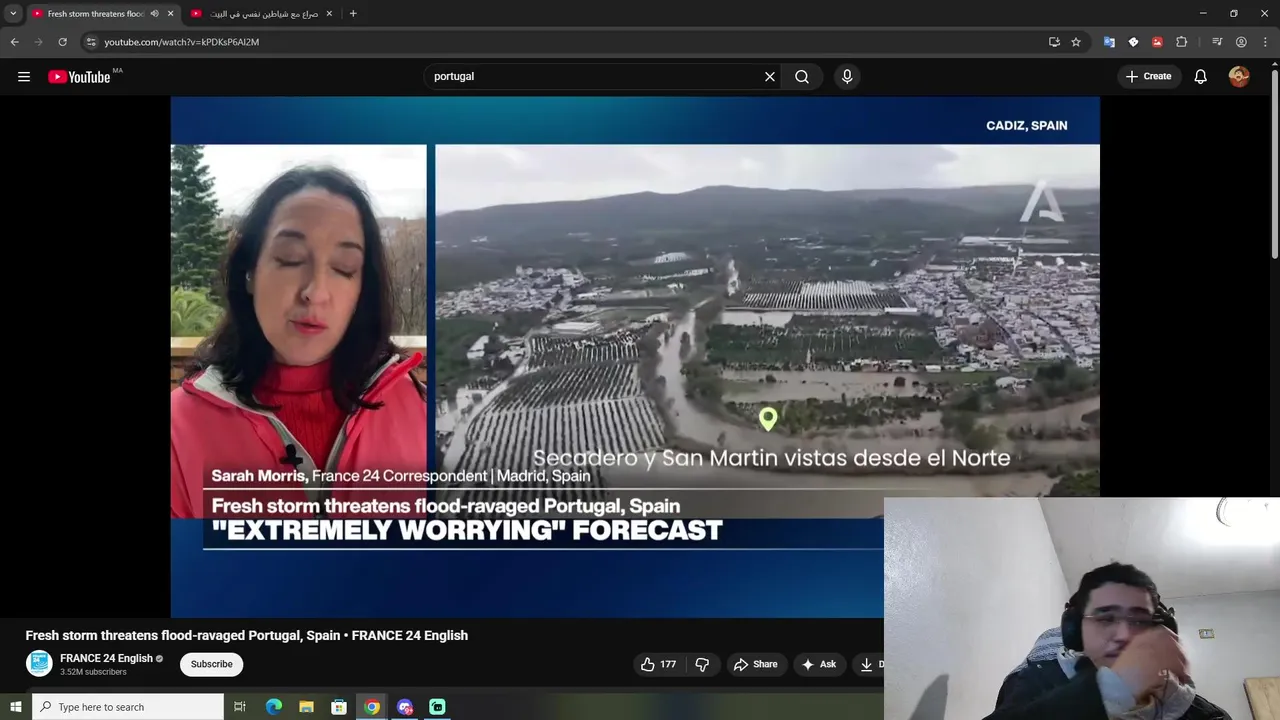Expand the tab search dropdown arrow
The image size is (1280, 720).
[13, 14]
